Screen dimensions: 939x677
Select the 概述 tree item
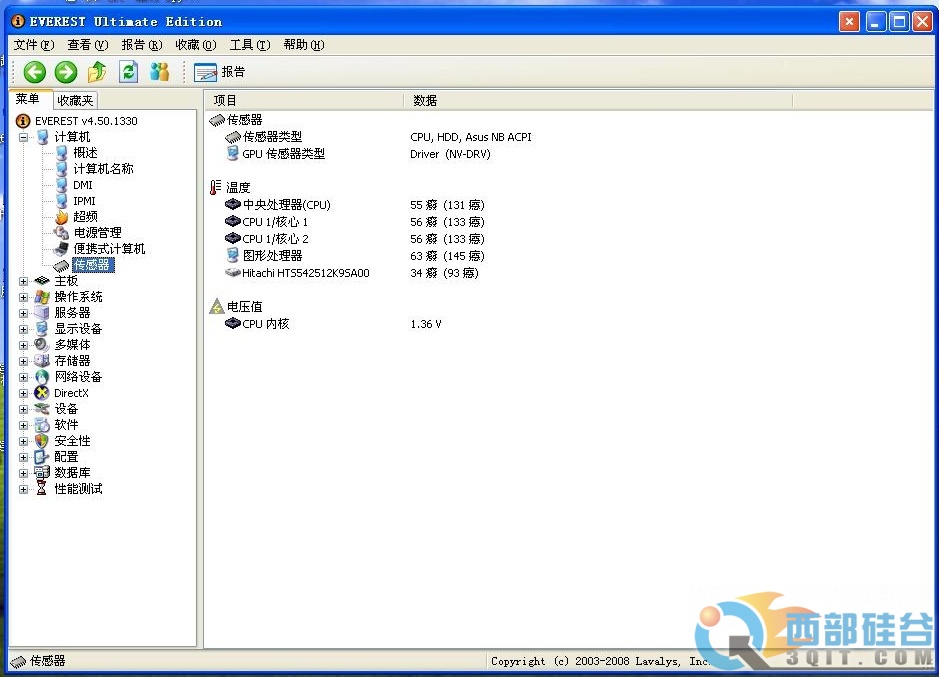[x=85, y=153]
